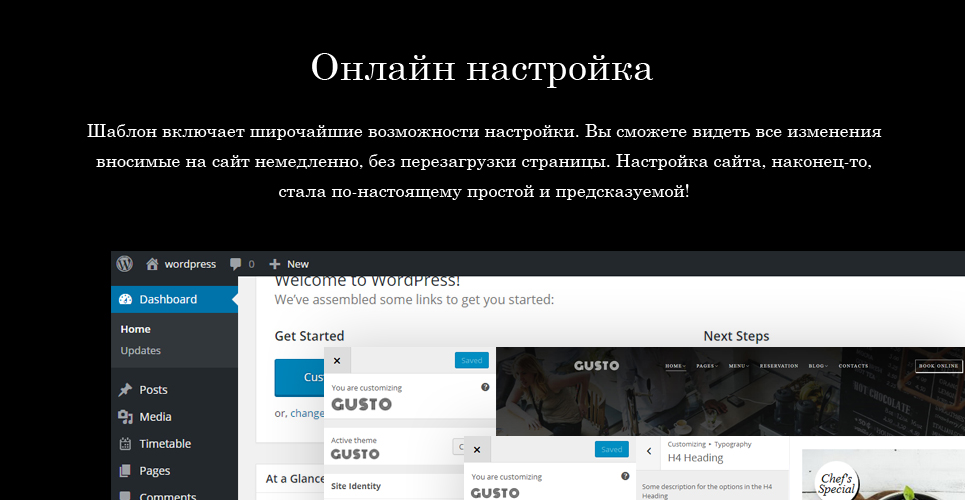The height and width of the screenshot is (500, 965).
Task: Click Saved button in second customizer panel
Action: pyautogui.click(x=612, y=450)
